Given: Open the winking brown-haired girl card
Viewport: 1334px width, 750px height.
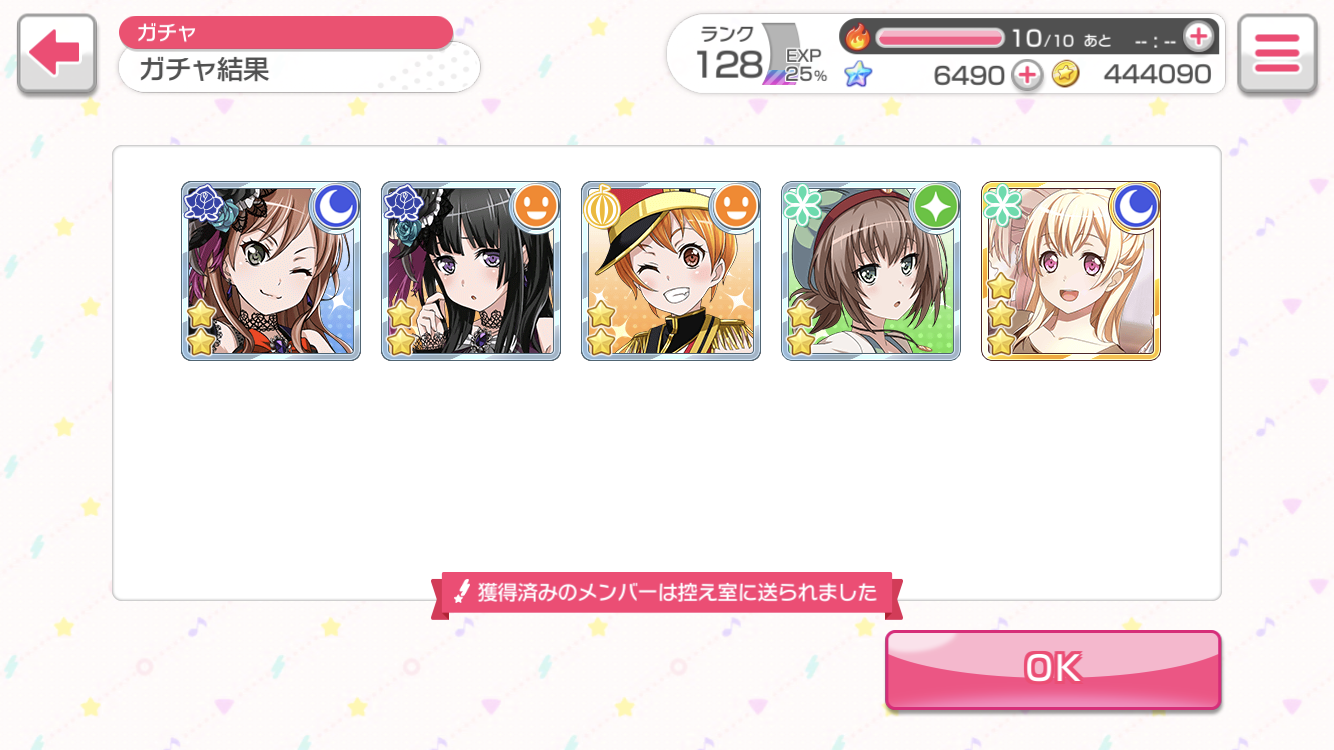Looking at the screenshot, I should coord(271,271).
